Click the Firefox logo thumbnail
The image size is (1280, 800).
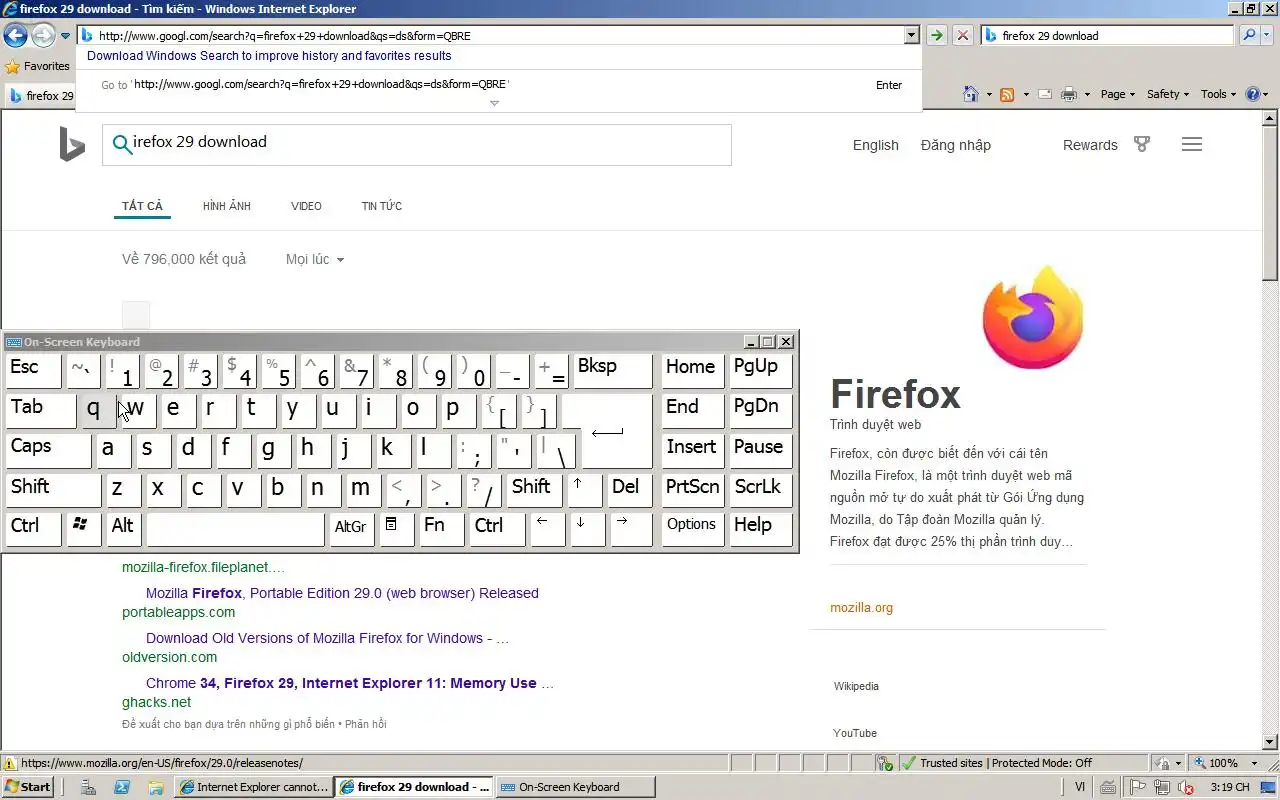[x=1033, y=317]
